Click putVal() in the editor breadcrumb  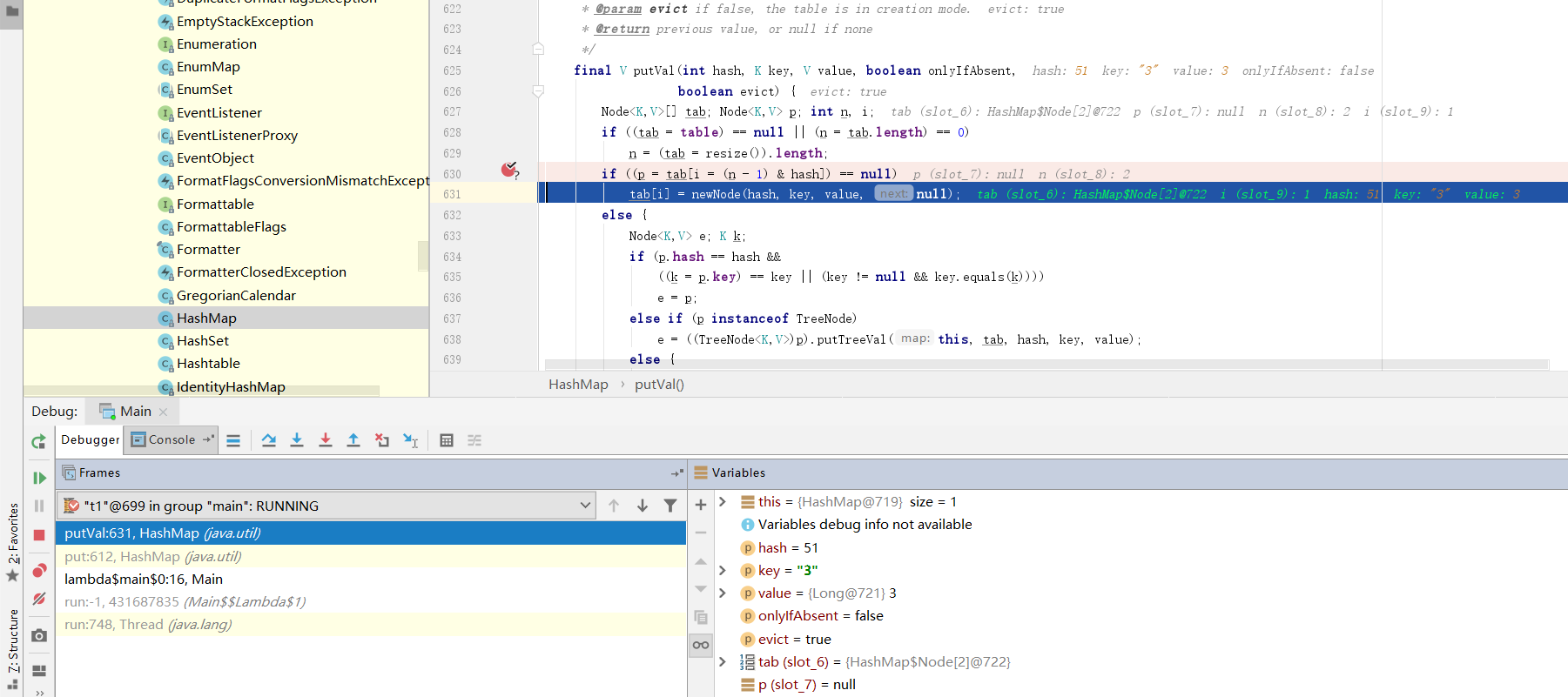tap(659, 385)
